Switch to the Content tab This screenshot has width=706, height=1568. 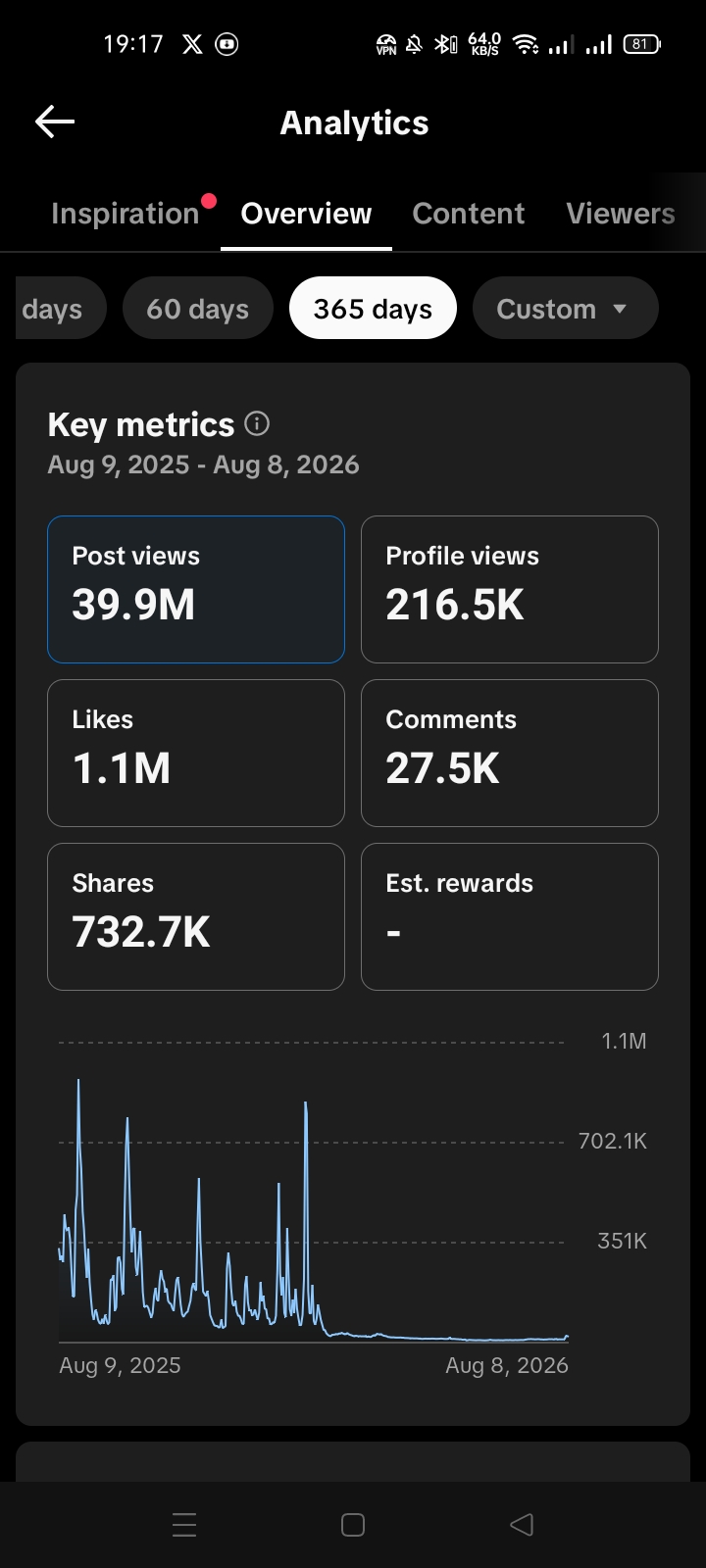[469, 214]
